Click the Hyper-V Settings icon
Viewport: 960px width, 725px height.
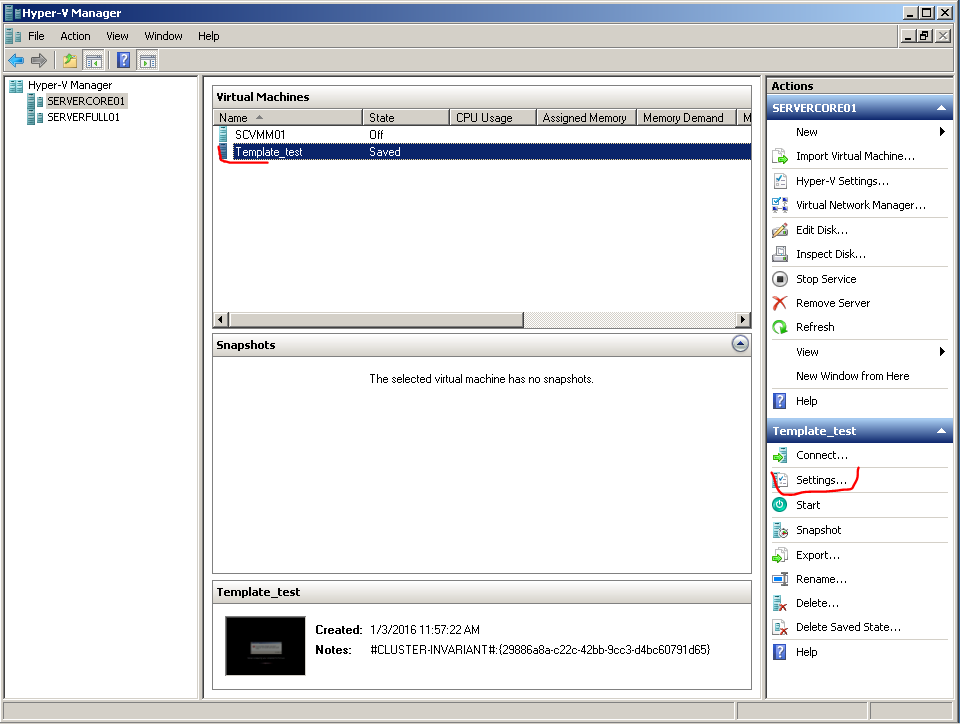pos(780,181)
